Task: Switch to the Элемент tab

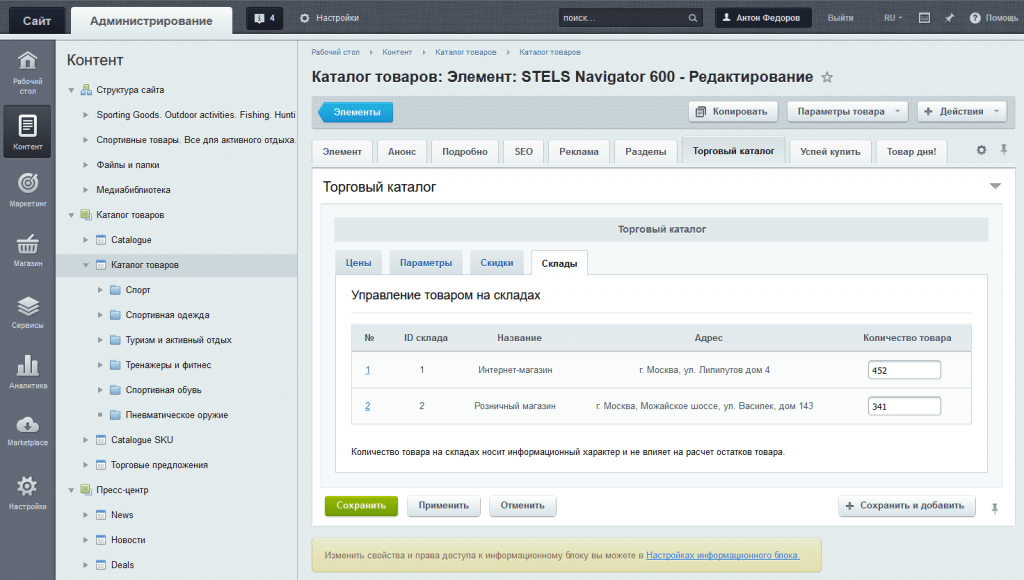Action: pos(342,152)
